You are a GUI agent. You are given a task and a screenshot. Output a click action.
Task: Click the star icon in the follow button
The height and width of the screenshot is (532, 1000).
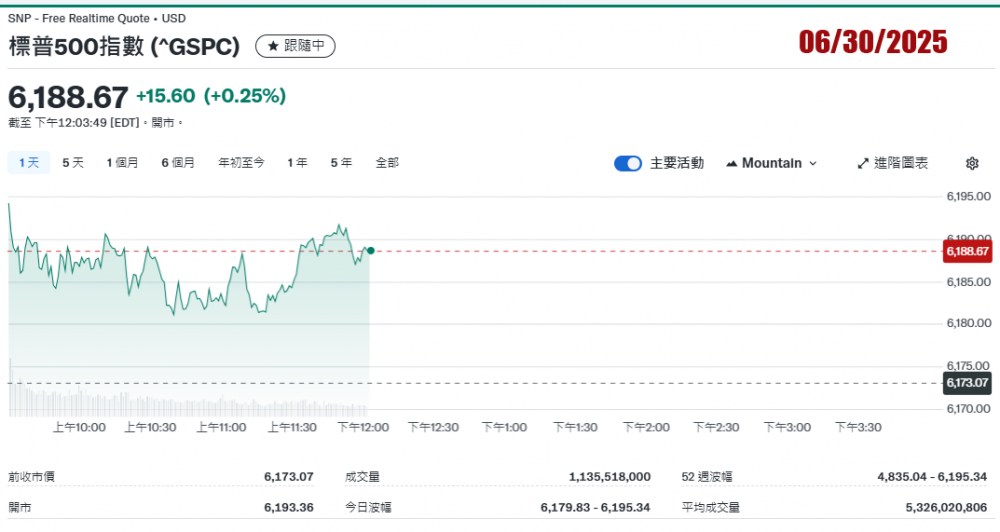tap(273, 46)
